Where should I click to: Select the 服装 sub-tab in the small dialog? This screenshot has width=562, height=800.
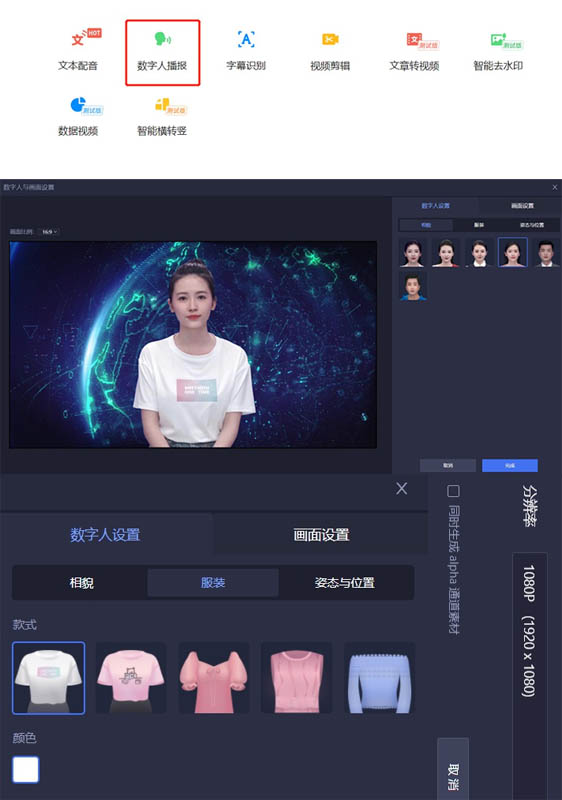[x=479, y=225]
